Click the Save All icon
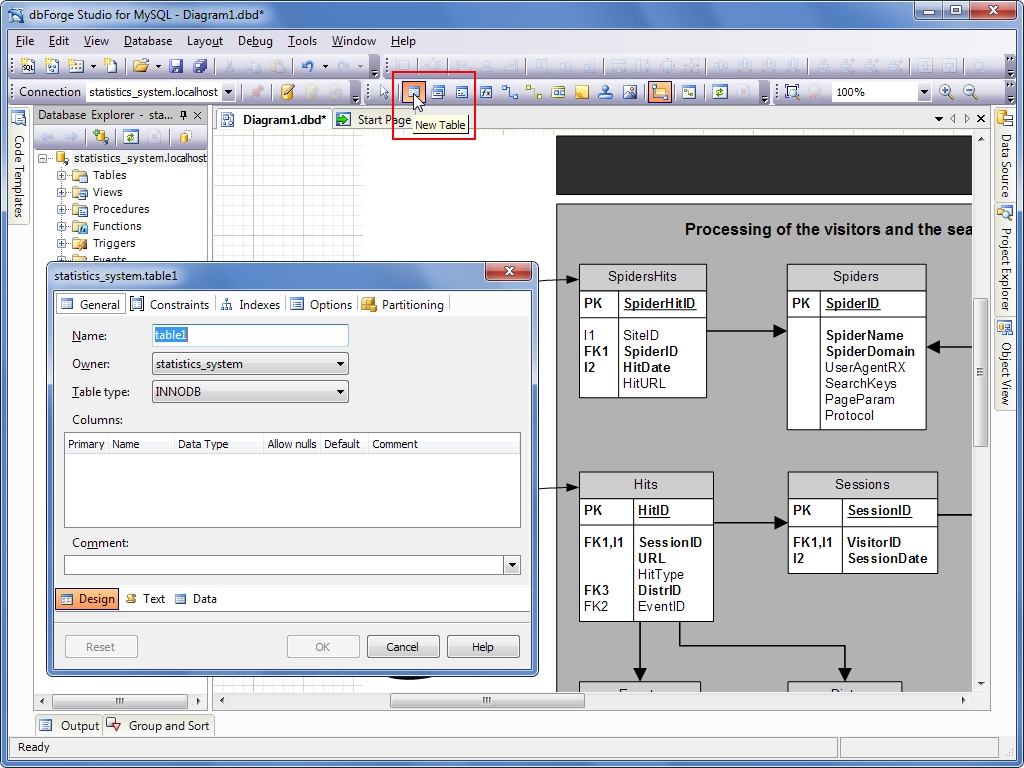 click(x=200, y=66)
